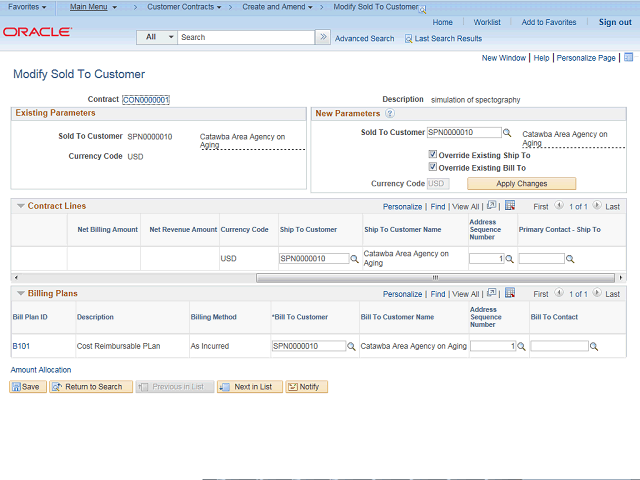Show previous row in Contract Lines
640x480 pixels.
(x=559, y=205)
